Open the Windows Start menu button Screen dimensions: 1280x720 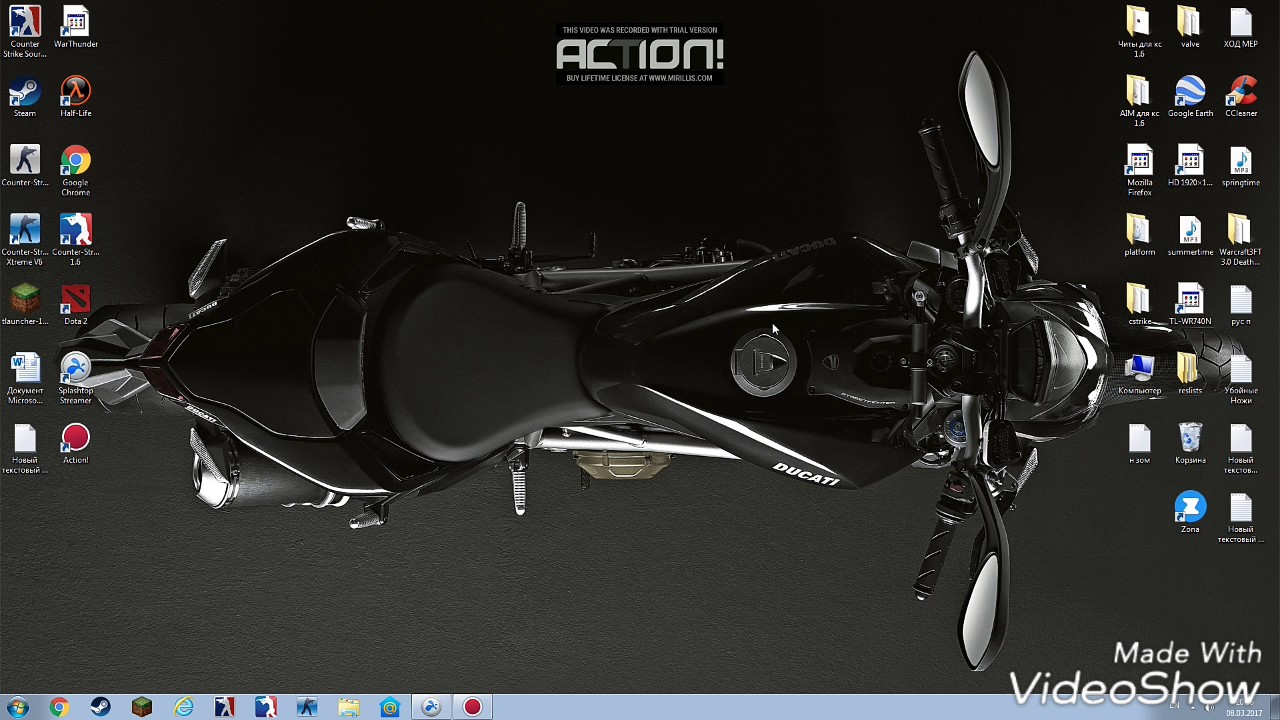point(17,707)
